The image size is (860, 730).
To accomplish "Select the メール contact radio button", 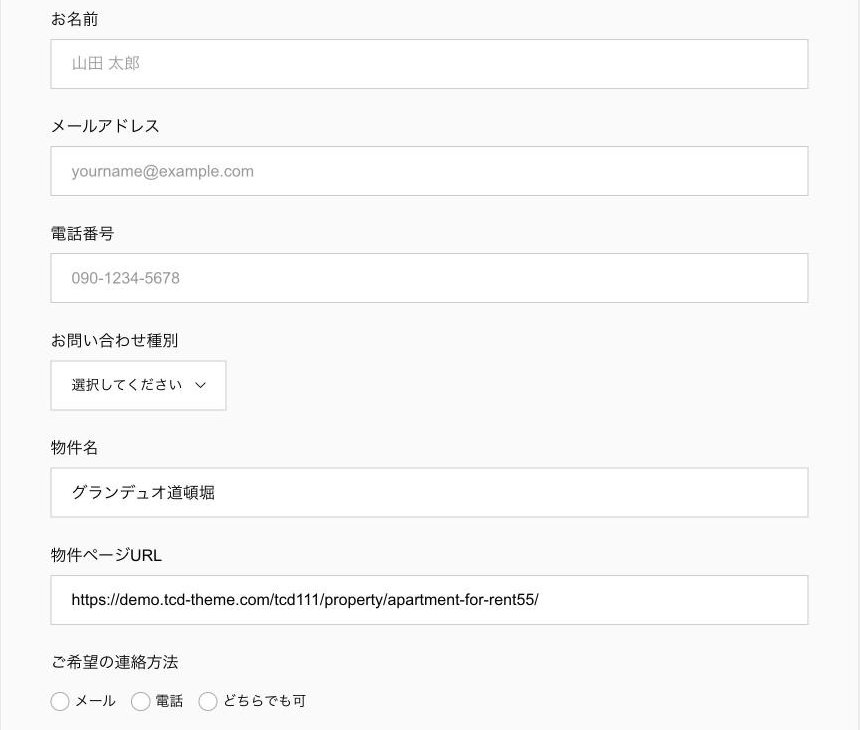I will coord(60,701).
